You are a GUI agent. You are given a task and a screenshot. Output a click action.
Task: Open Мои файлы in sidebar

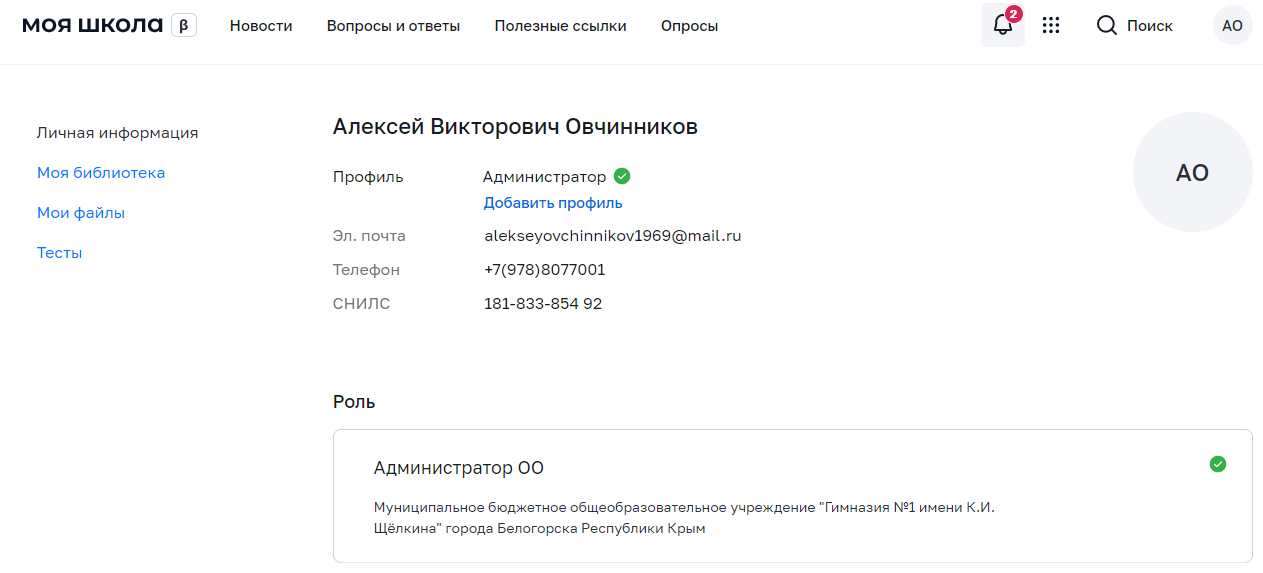(81, 213)
